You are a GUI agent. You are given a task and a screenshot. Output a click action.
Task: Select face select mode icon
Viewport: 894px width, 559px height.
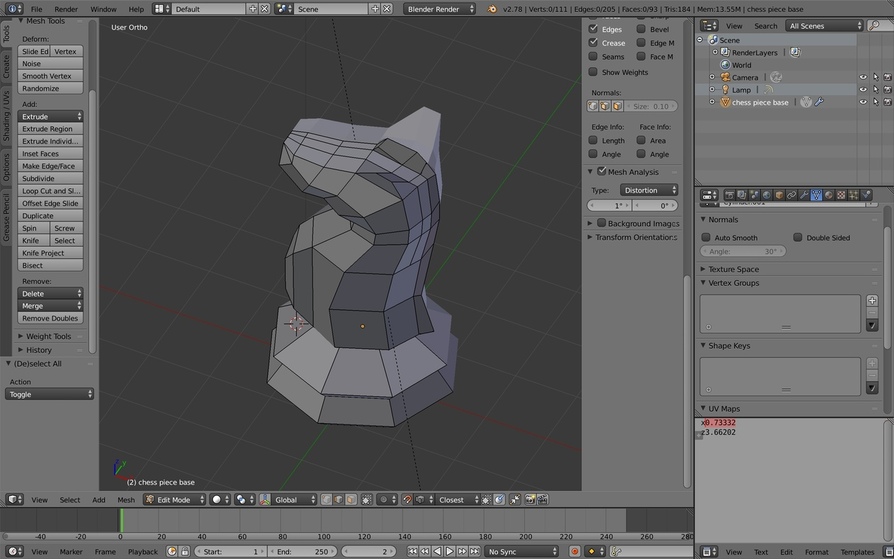(351, 500)
